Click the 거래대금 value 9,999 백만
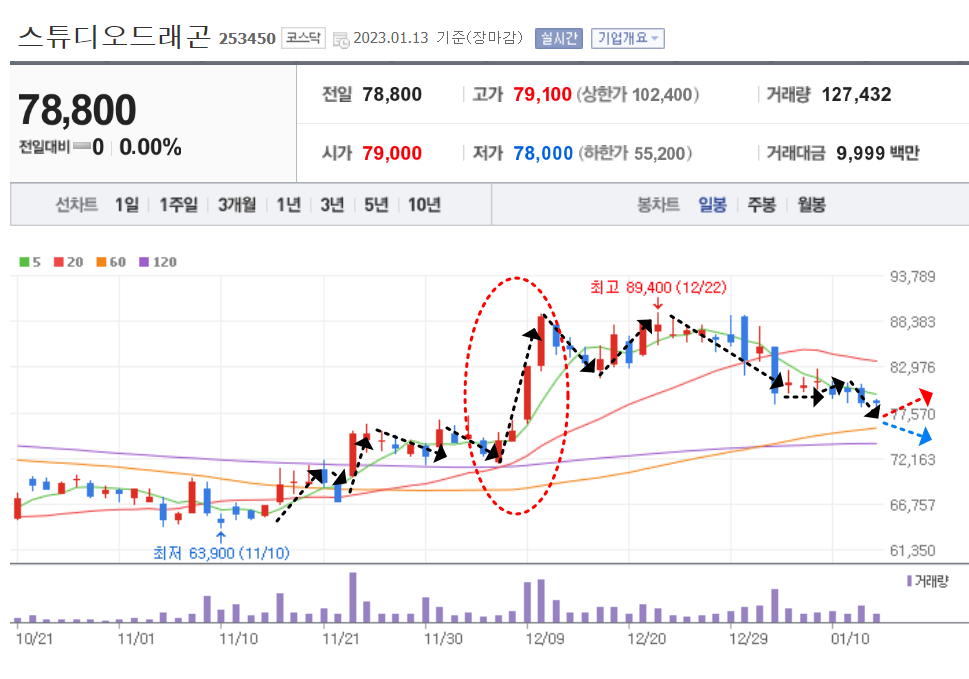The height and width of the screenshot is (679, 969). coord(878,153)
